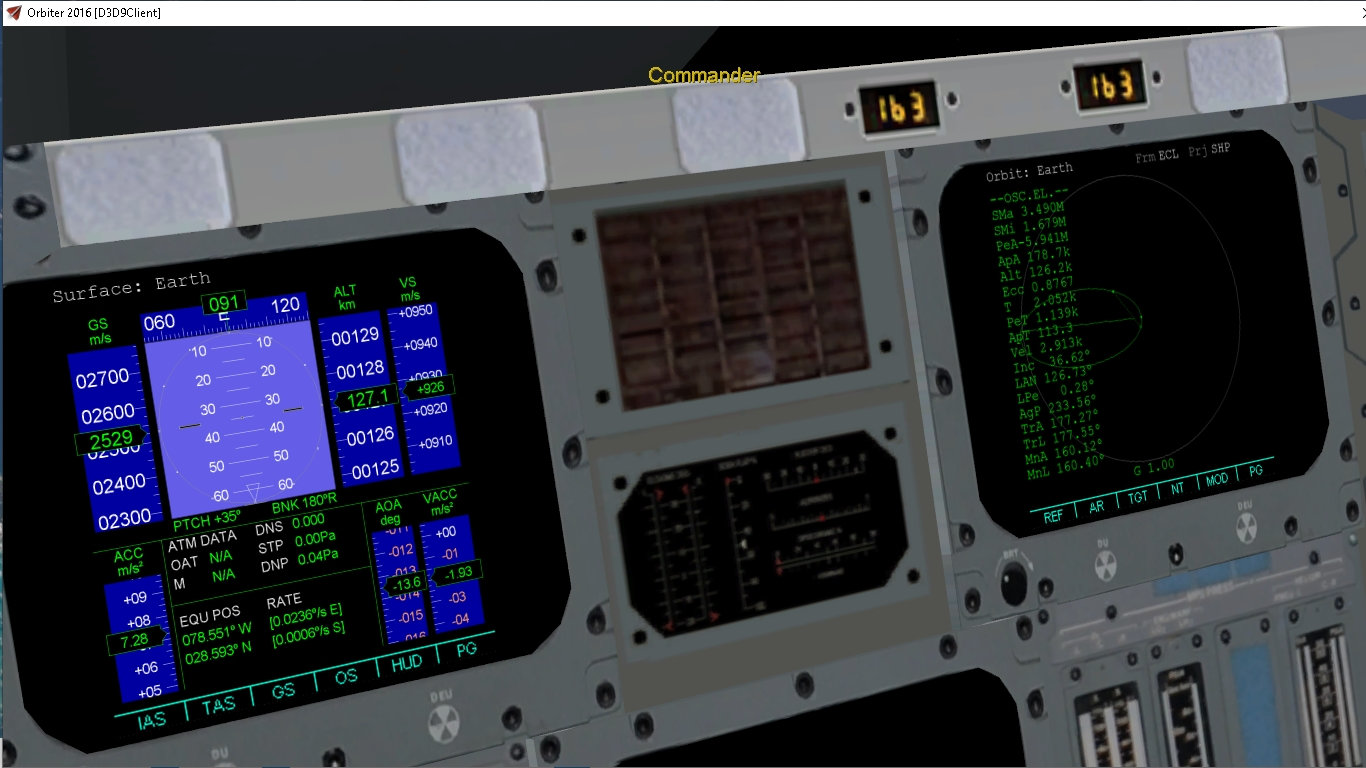This screenshot has height=768, width=1366.
Task: Turn the BRT brightness knob
Action: [1015, 581]
